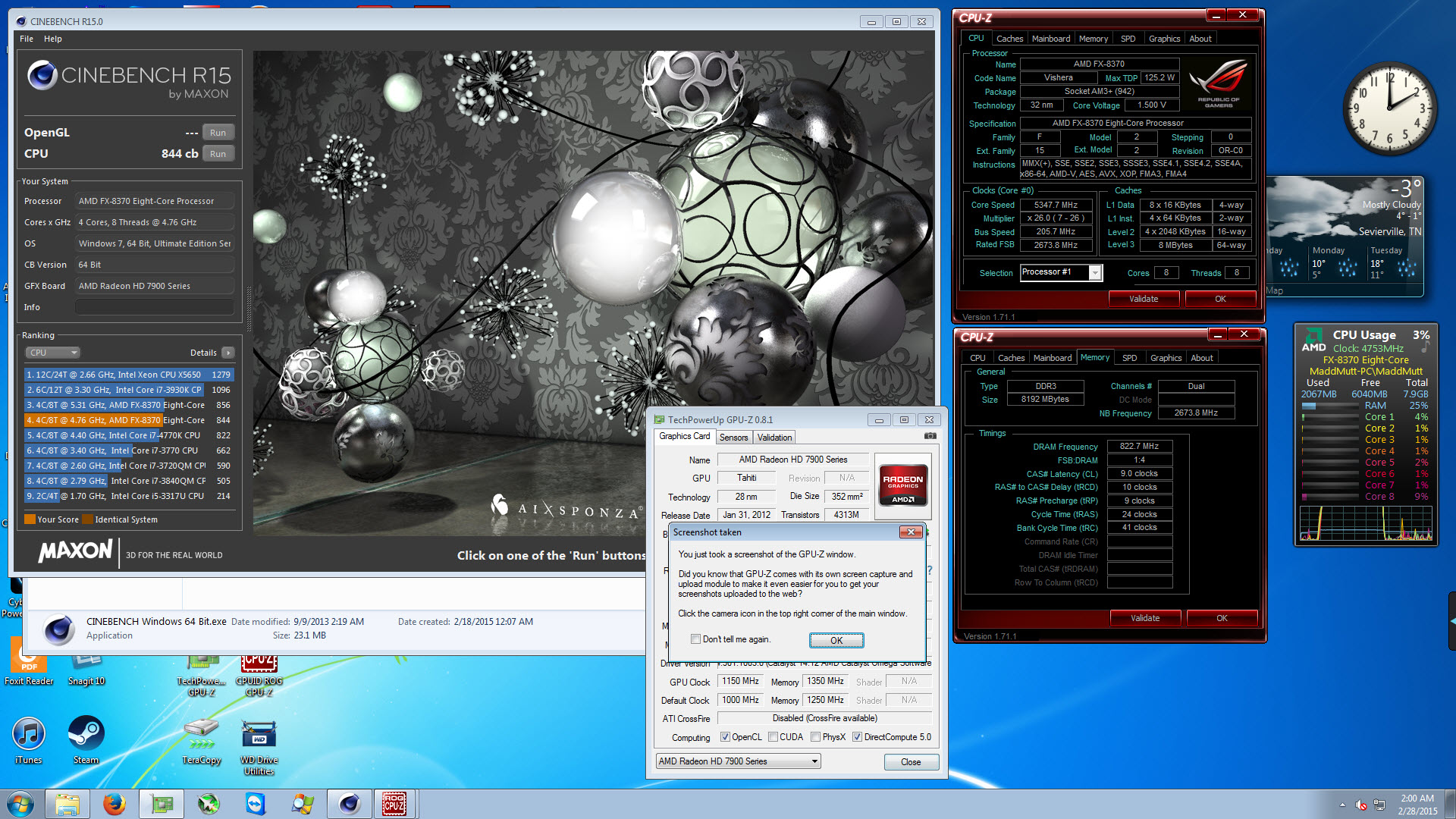Image resolution: width=1456 pixels, height=819 pixels.
Task: Click the ranking Details arrow button
Action: coord(227,353)
